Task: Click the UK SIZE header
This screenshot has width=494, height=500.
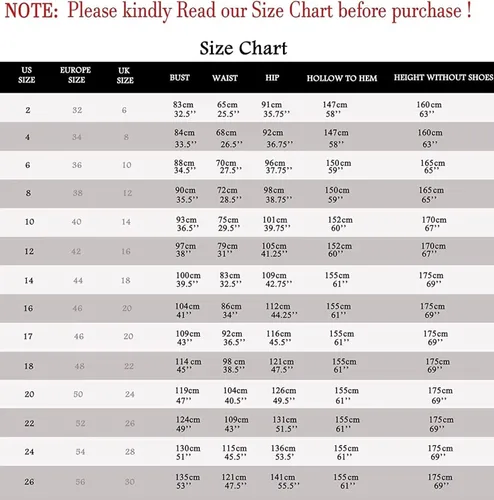Action: click(125, 75)
